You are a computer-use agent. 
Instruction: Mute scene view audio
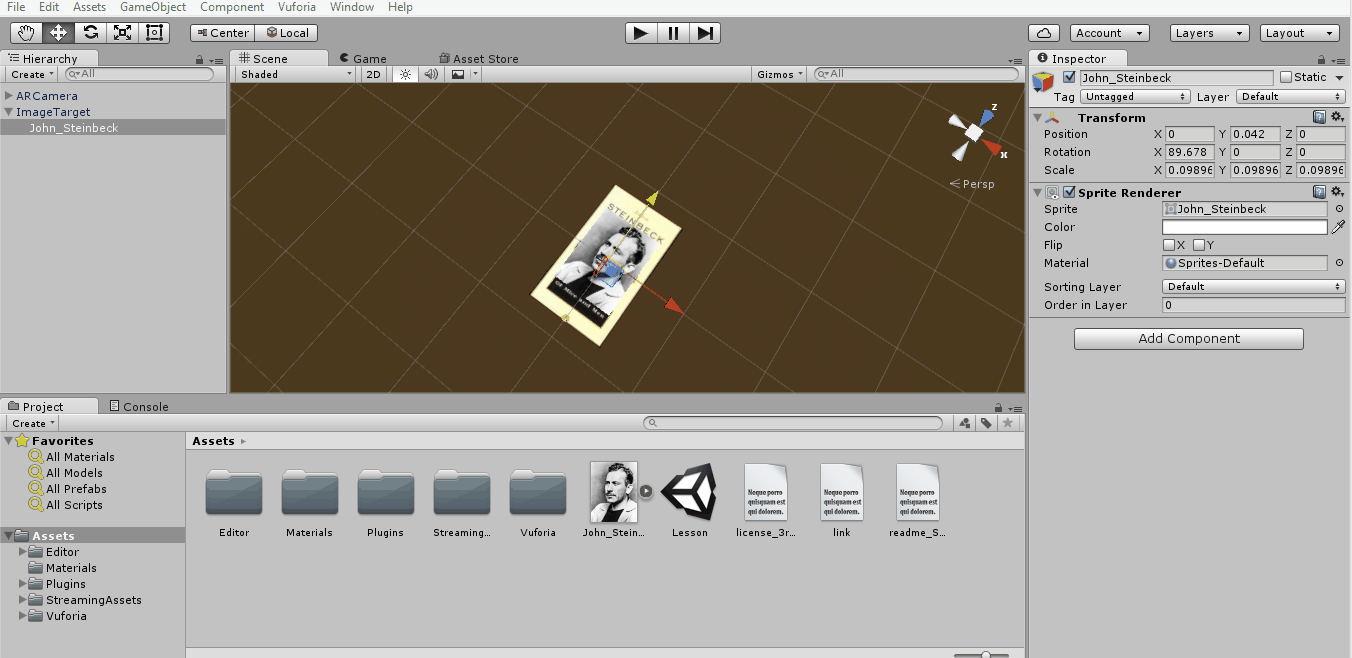[430, 73]
